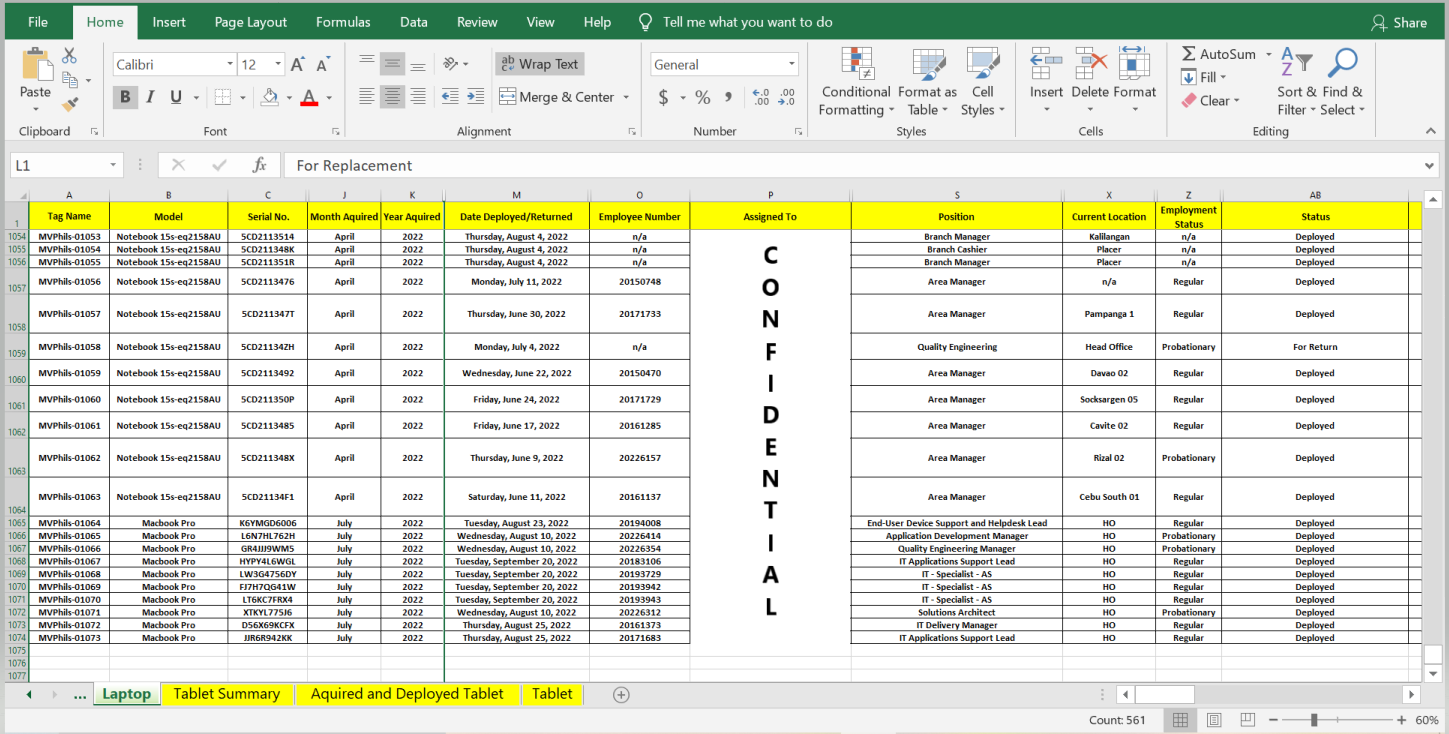Toggle Align Right horizontal alignment

click(418, 97)
